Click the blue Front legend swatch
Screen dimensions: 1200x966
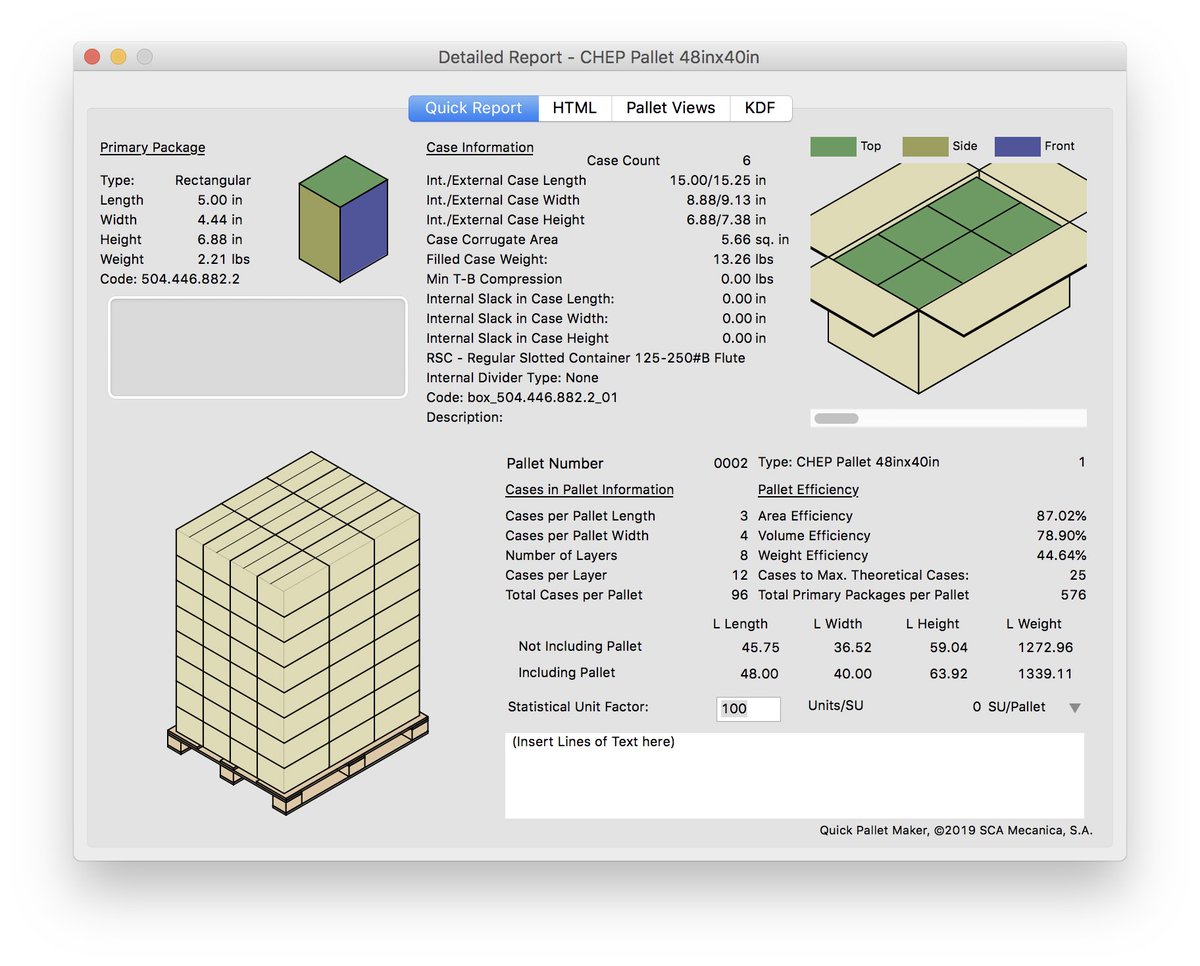point(1016,146)
